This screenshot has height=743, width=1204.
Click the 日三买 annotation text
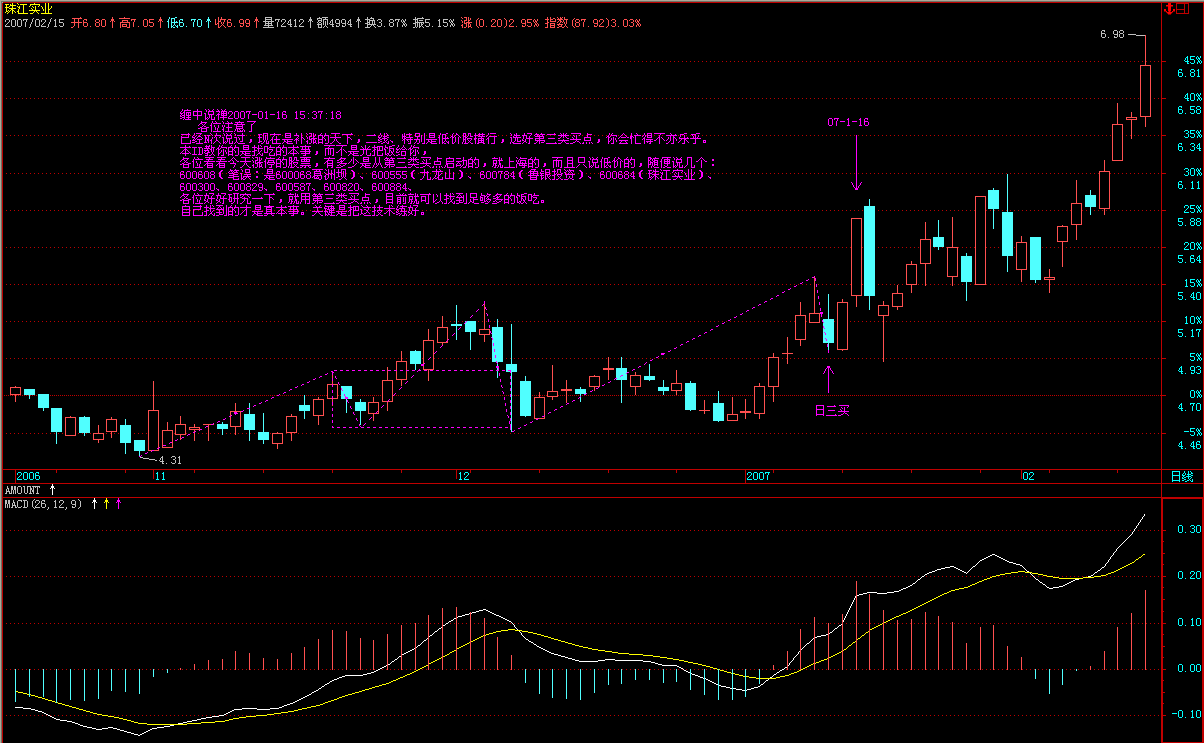click(x=830, y=409)
